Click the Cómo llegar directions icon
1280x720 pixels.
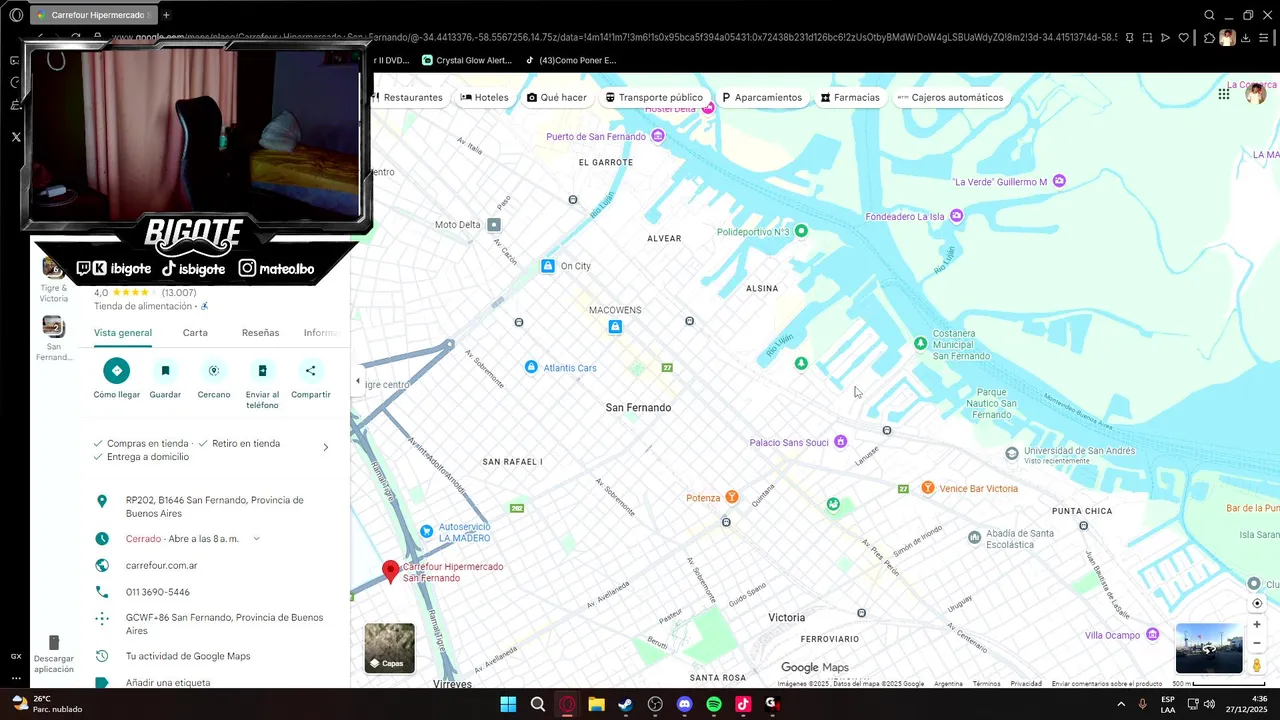tap(116, 370)
